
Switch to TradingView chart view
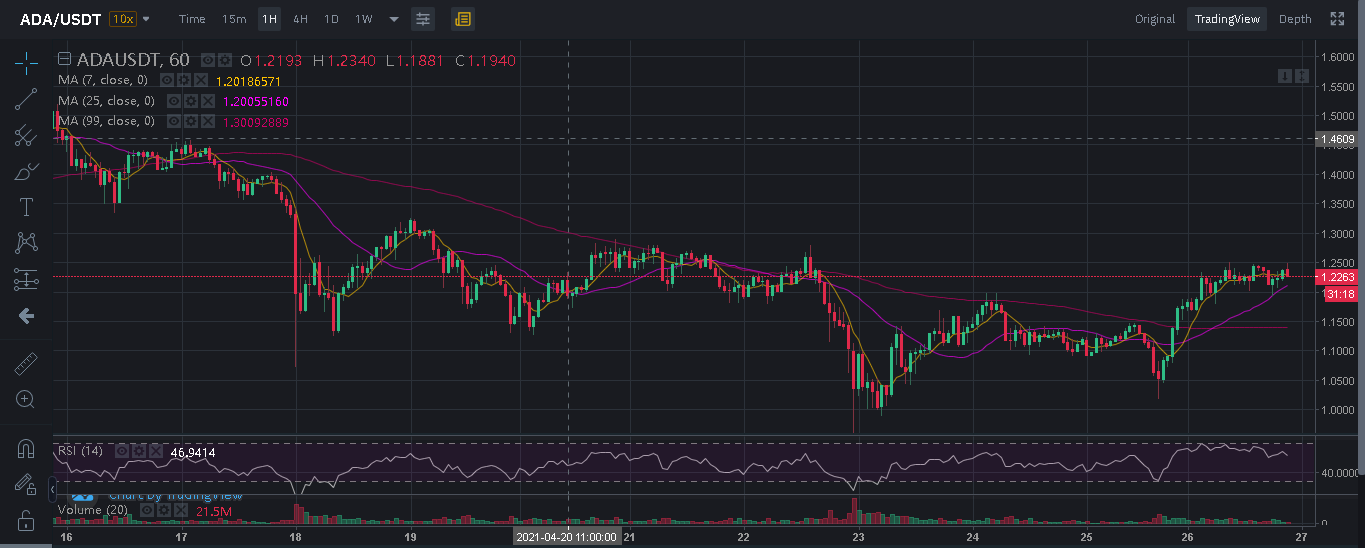tap(1228, 19)
